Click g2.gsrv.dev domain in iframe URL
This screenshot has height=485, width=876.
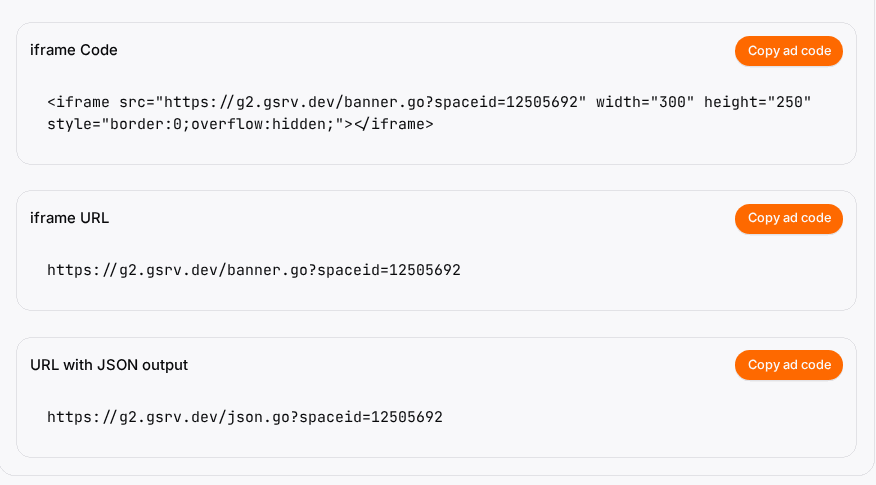click(168, 270)
